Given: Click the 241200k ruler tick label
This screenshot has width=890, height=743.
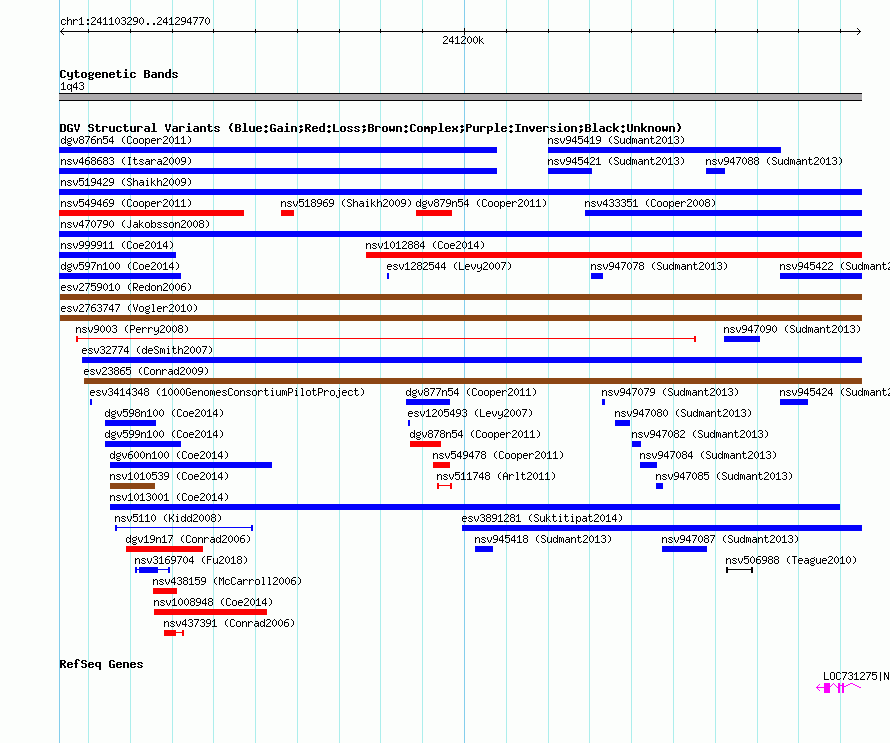Looking at the screenshot, I should pyautogui.click(x=463, y=40).
